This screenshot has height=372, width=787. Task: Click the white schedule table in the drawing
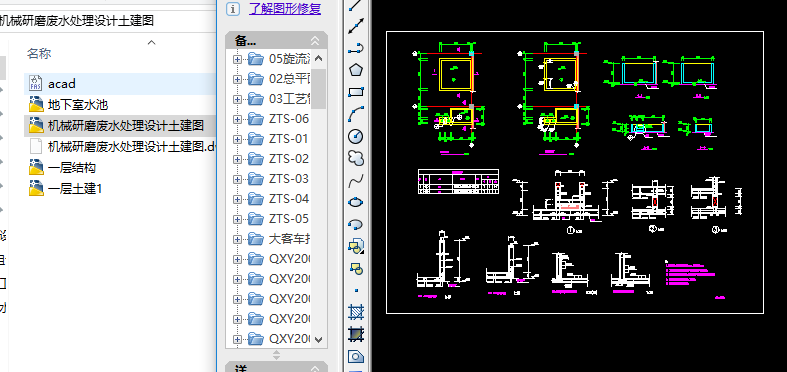tap(458, 181)
